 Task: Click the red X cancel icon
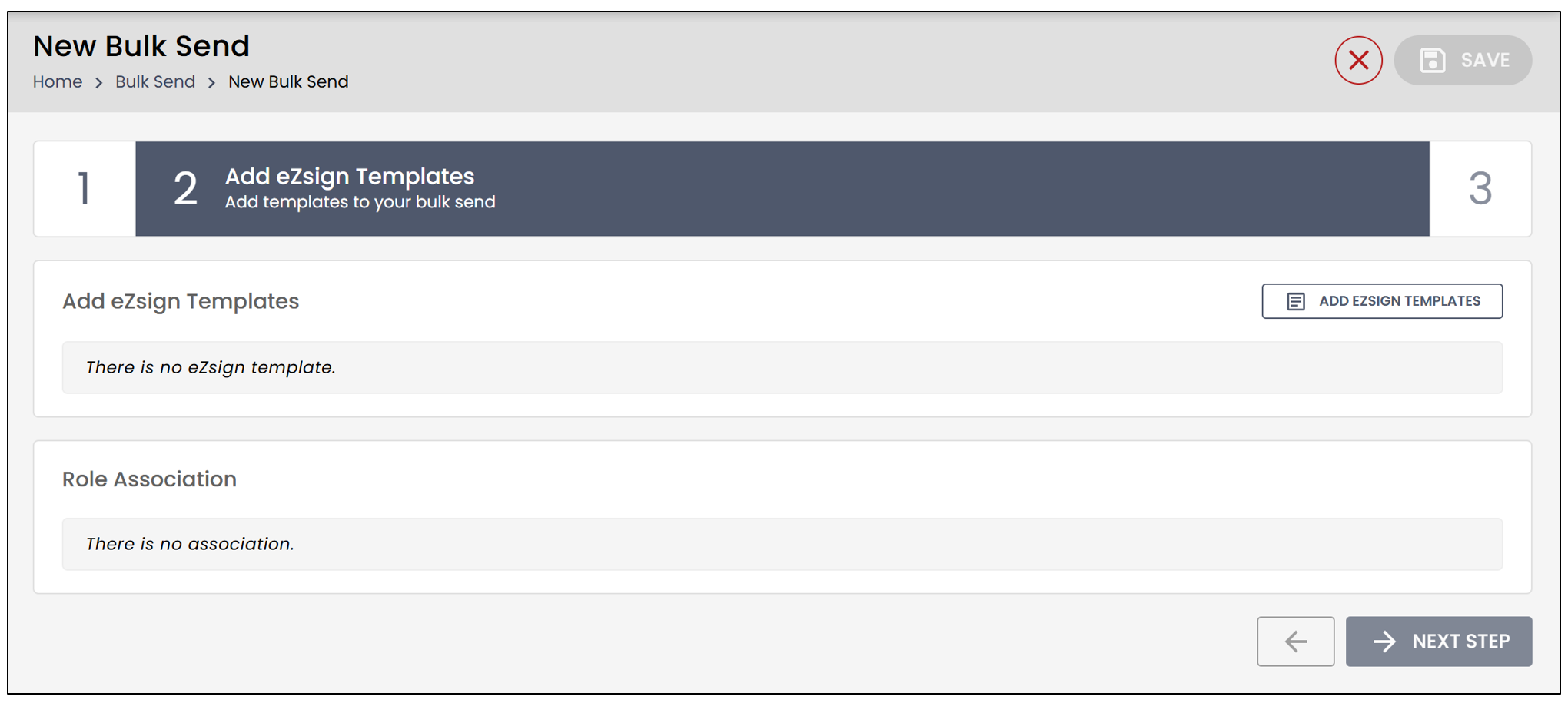click(x=1358, y=60)
